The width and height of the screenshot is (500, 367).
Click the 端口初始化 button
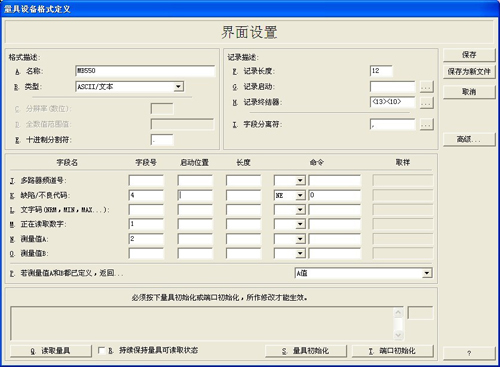point(393,351)
